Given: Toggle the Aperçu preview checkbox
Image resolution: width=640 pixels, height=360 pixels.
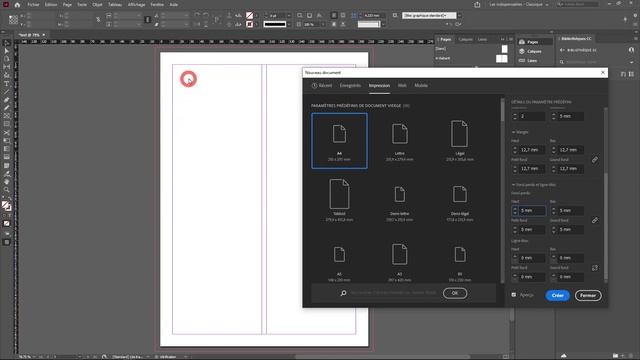Looking at the screenshot, I should 513,295.
